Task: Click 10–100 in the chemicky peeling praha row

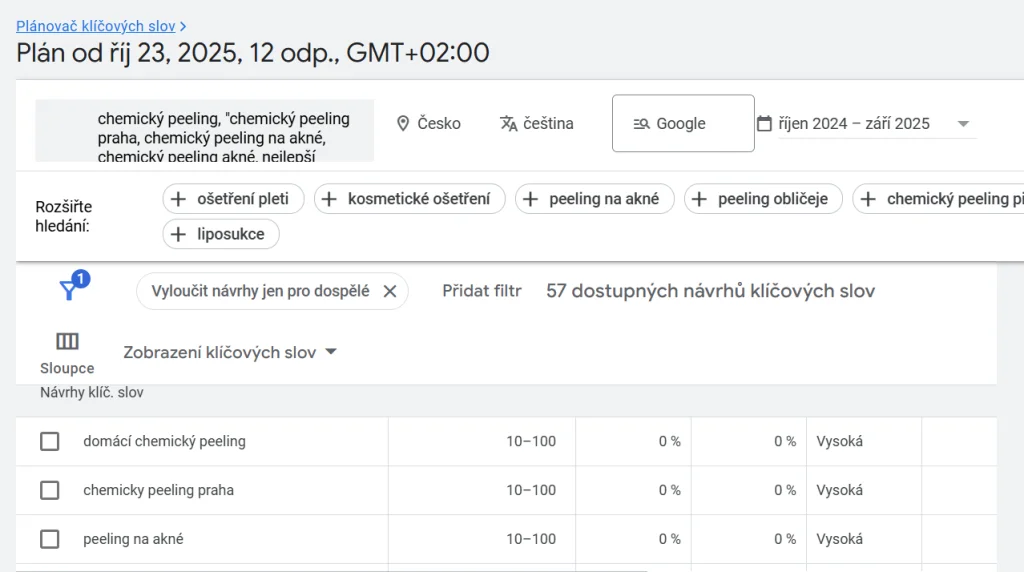Action: pos(531,490)
